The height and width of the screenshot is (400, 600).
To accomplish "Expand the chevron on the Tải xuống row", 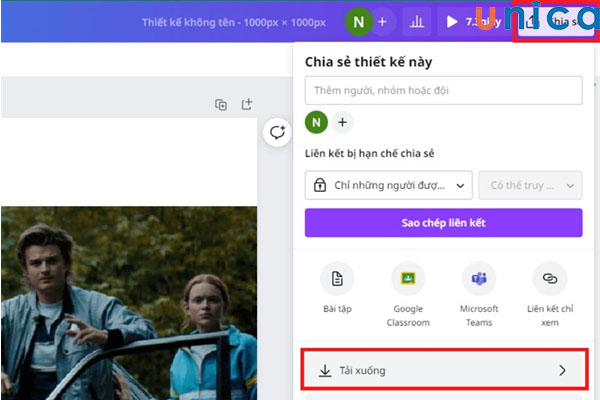I will pyautogui.click(x=562, y=370).
